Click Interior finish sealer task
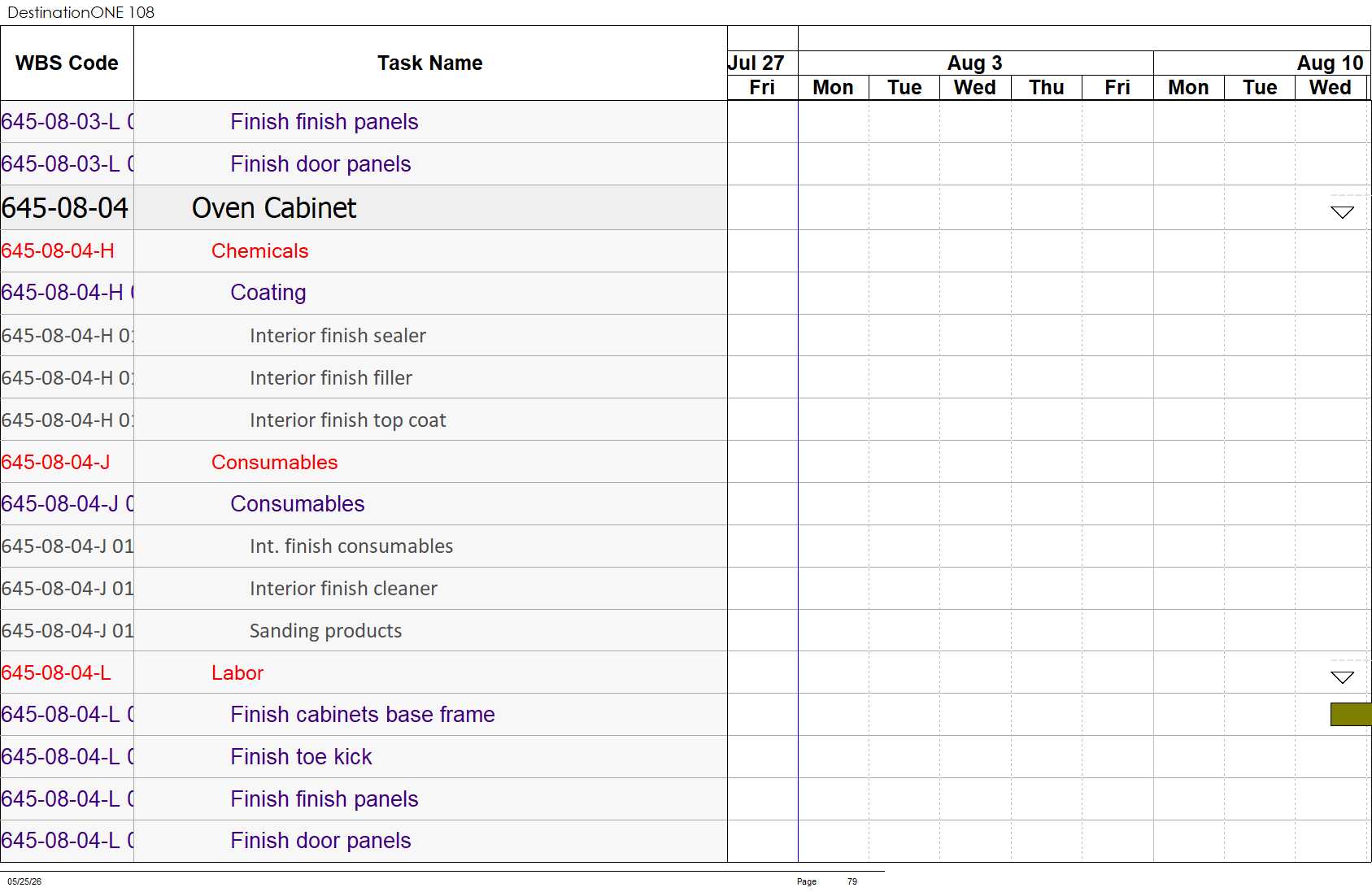Image resolution: width=1372 pixels, height=892 pixels. [x=338, y=335]
